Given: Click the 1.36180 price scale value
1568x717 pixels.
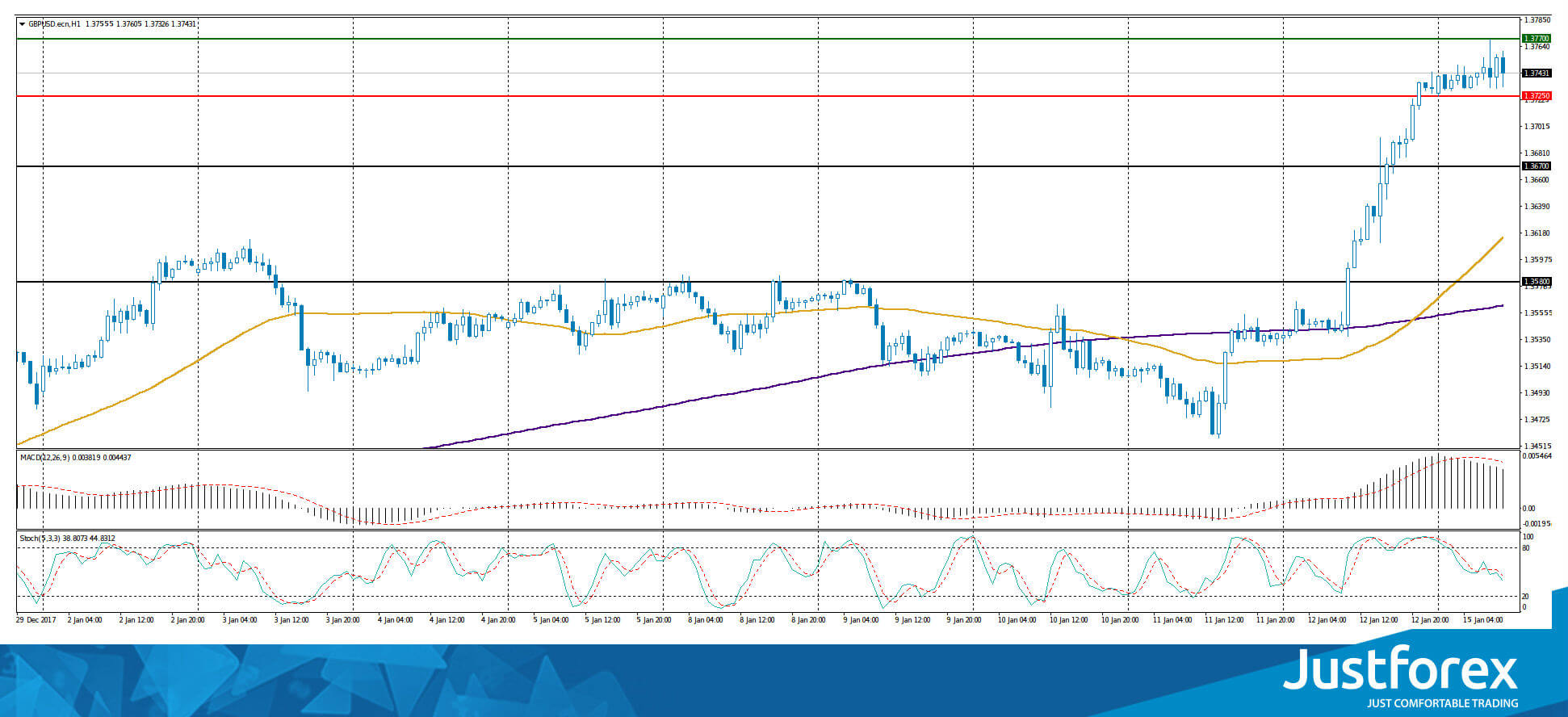Looking at the screenshot, I should point(1537,233).
